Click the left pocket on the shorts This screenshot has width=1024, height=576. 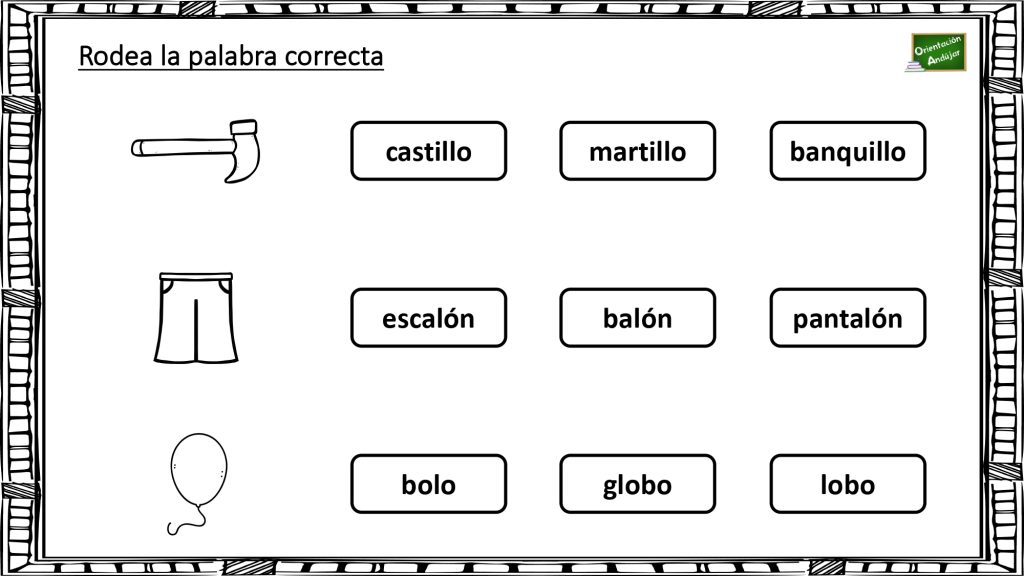point(167,285)
